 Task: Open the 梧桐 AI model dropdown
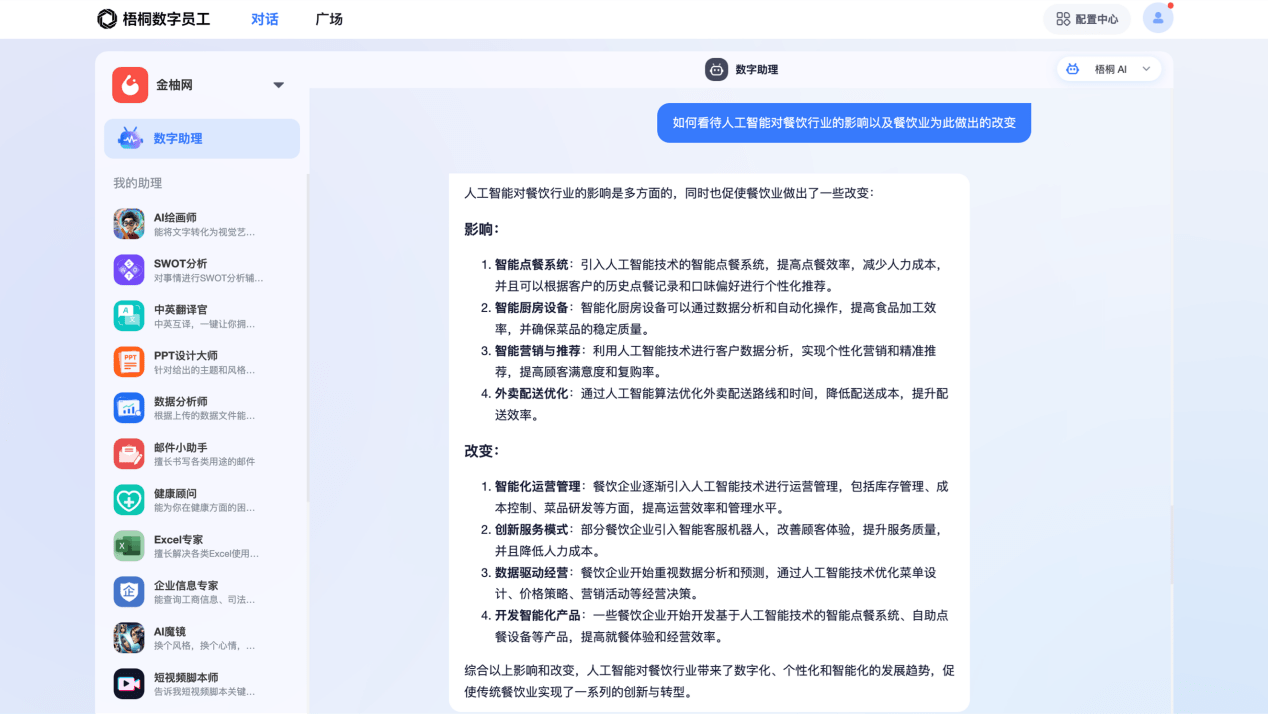[x=1109, y=69]
